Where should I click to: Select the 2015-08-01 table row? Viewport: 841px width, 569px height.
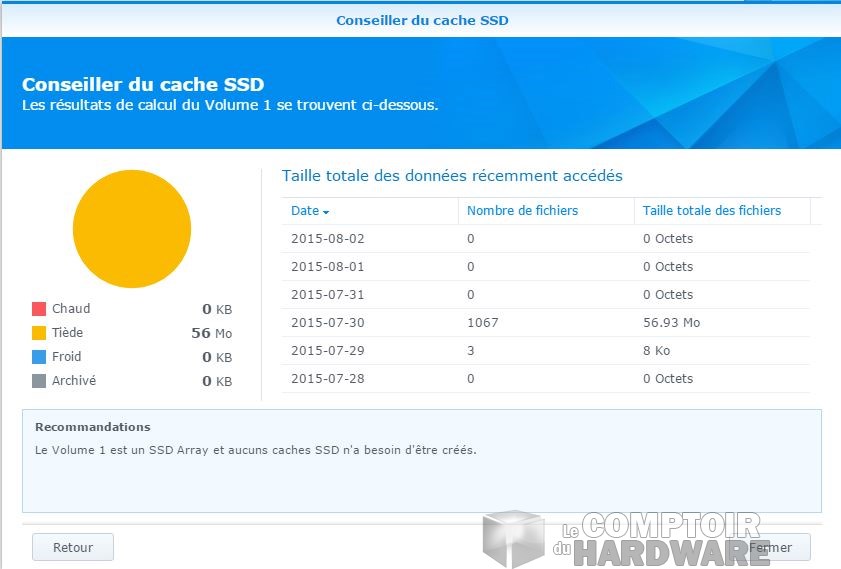click(550, 267)
